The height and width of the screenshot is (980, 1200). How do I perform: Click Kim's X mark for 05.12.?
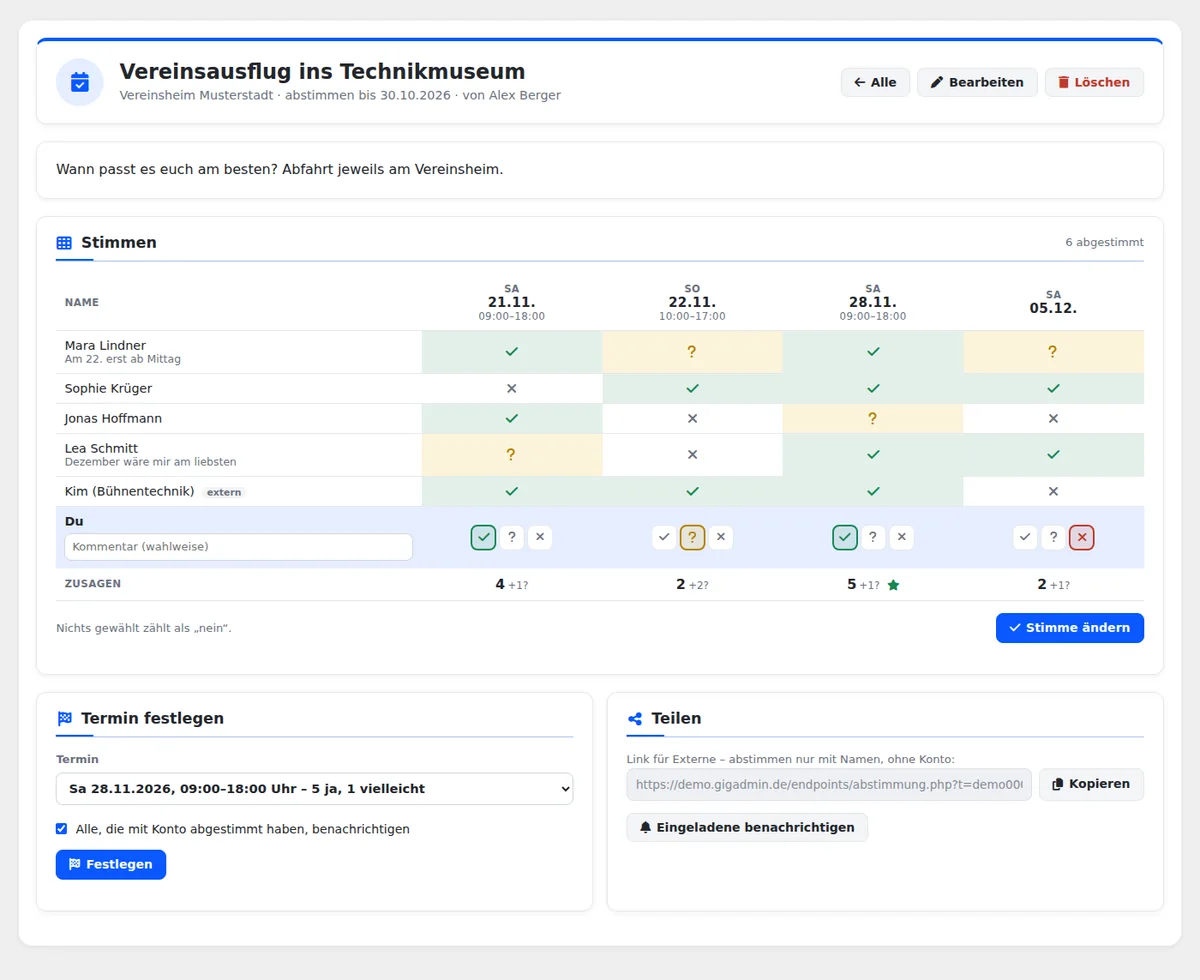(x=1053, y=491)
